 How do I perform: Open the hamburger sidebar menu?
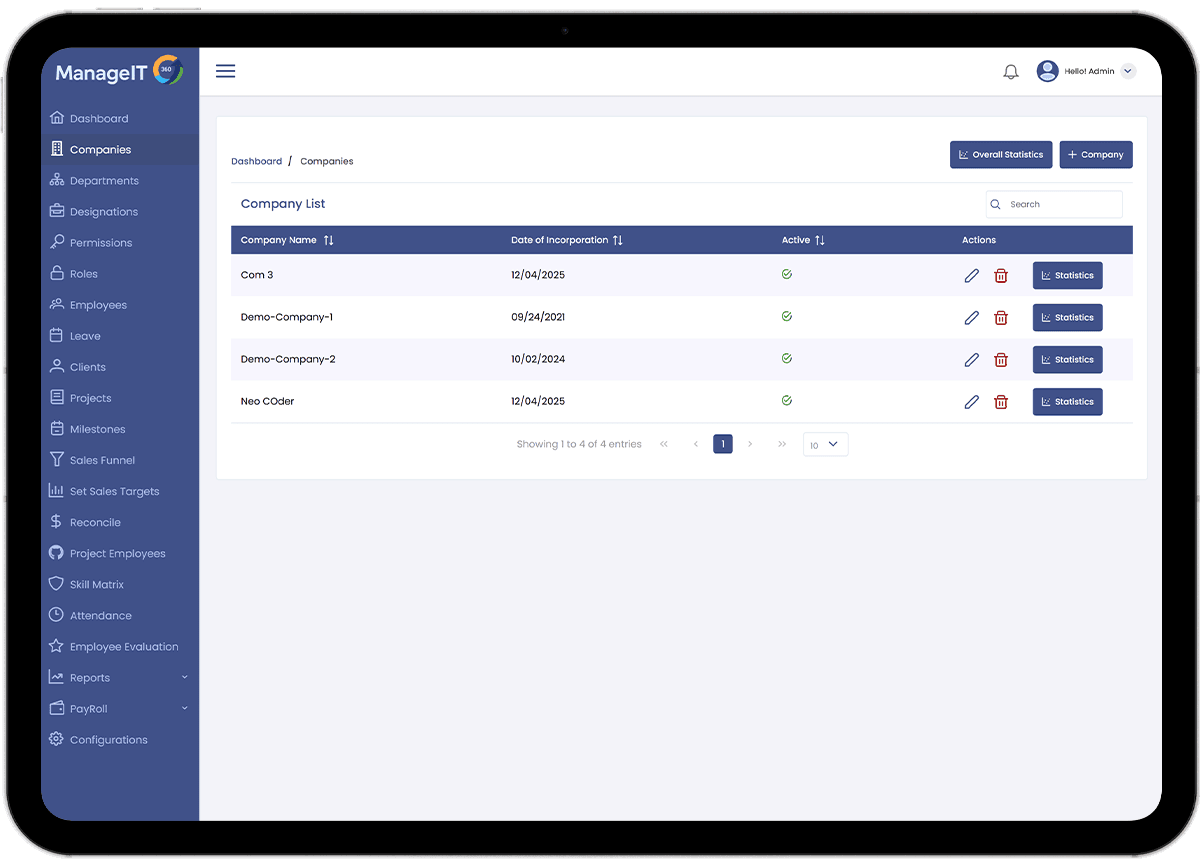pyautogui.click(x=226, y=71)
